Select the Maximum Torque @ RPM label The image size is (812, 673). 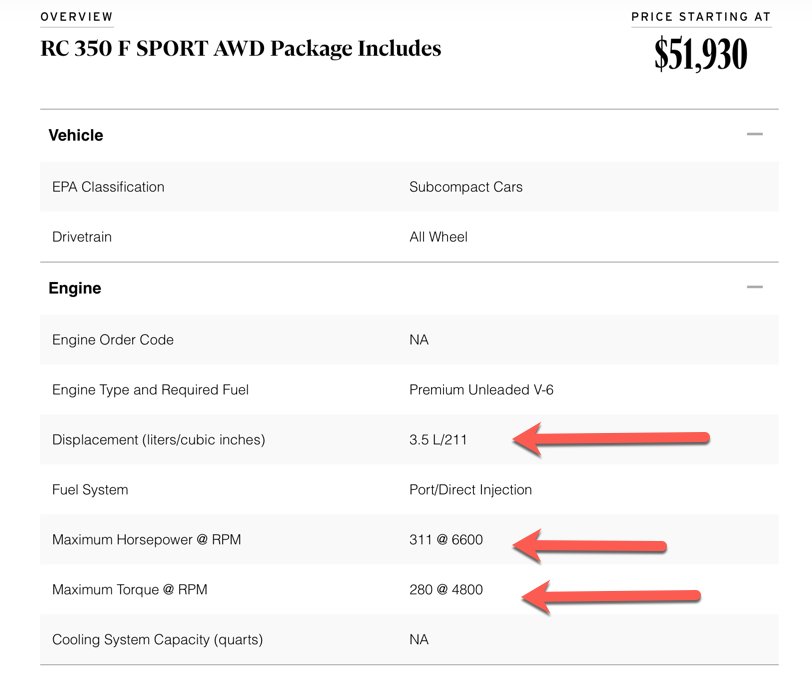click(x=129, y=590)
